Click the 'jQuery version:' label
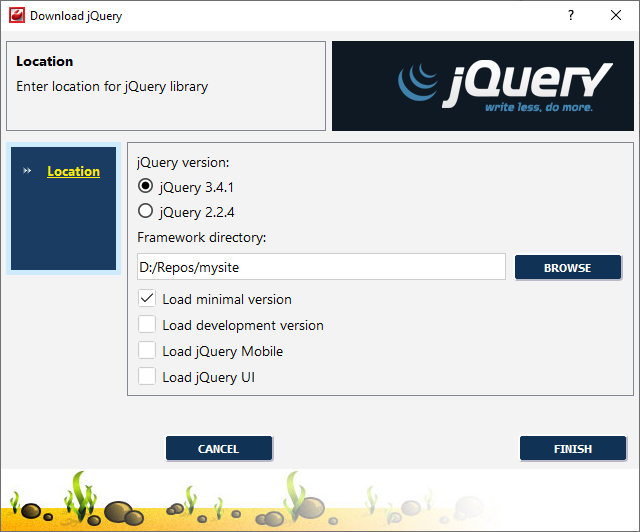 tap(183, 162)
